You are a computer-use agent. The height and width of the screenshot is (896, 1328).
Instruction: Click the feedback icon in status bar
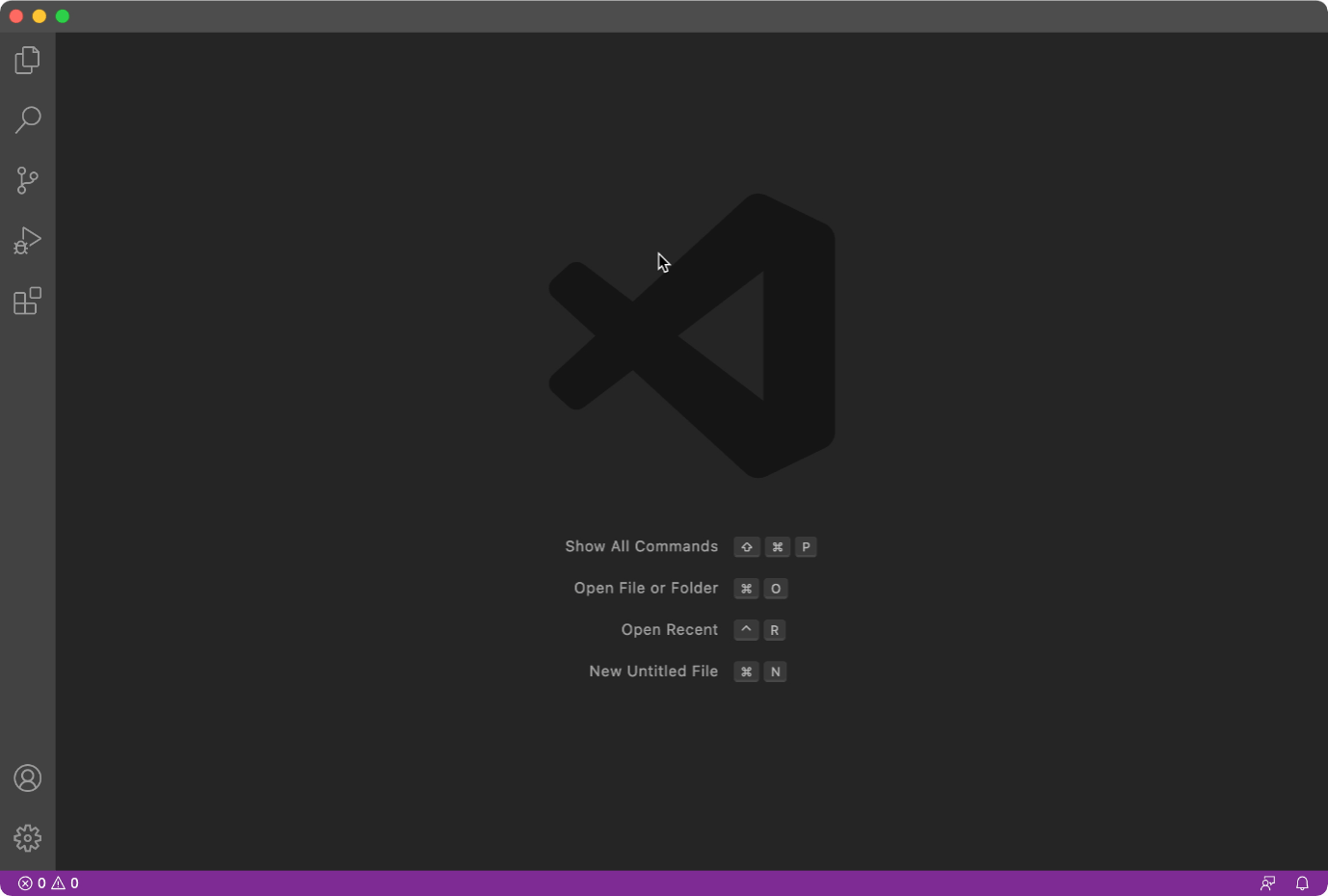(1267, 883)
